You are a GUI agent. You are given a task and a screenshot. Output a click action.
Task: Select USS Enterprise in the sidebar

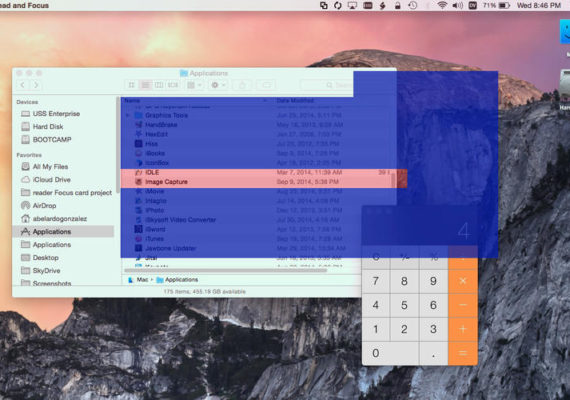tap(56, 114)
